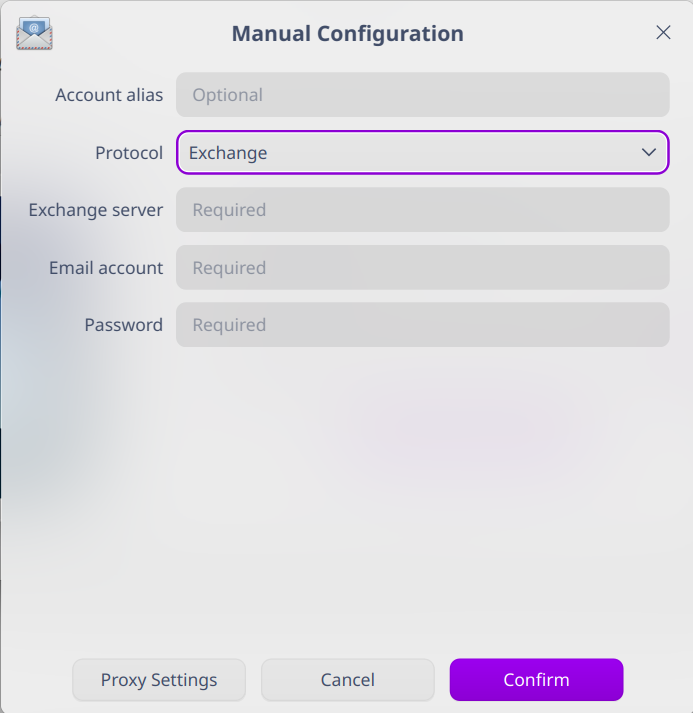The height and width of the screenshot is (713, 693).
Task: Focus the Exchange server required field
Action: click(x=422, y=210)
